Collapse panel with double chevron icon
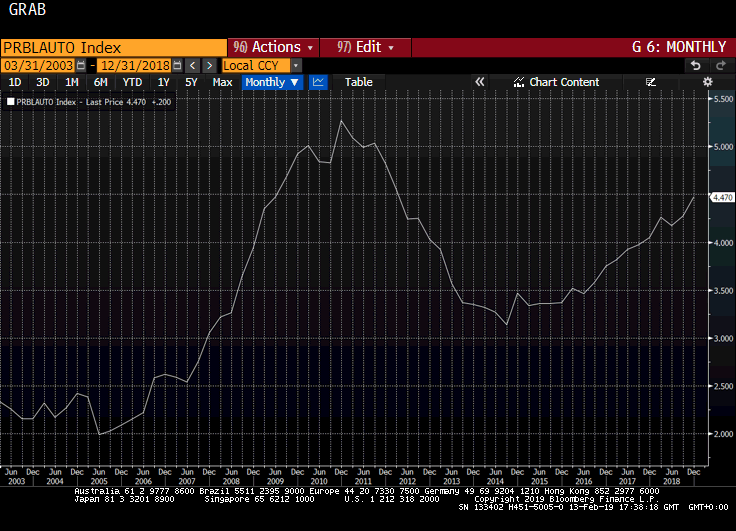This screenshot has height=531, width=736. coord(479,82)
